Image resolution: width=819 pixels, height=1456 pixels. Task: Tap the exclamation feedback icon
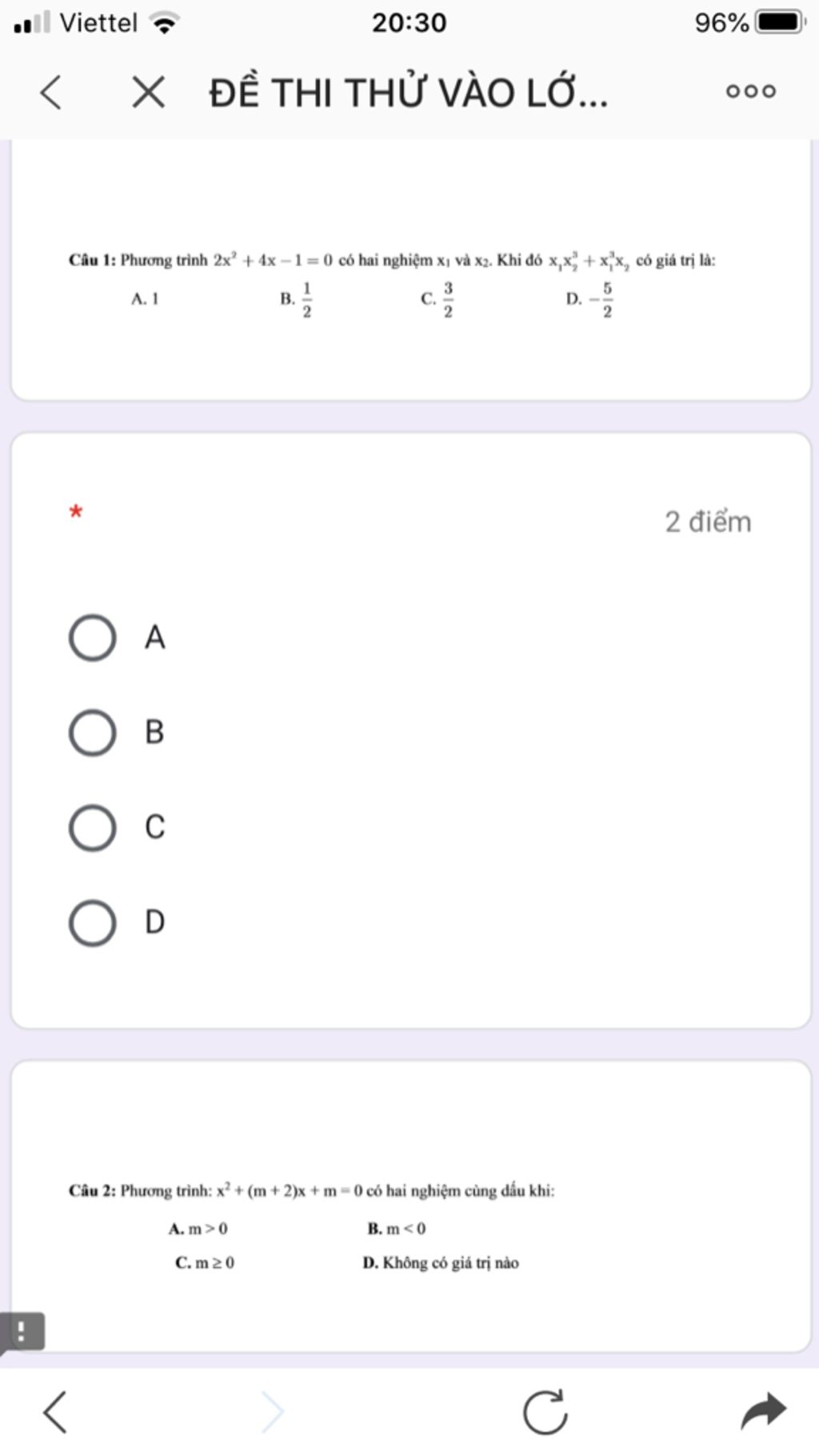click(22, 1332)
